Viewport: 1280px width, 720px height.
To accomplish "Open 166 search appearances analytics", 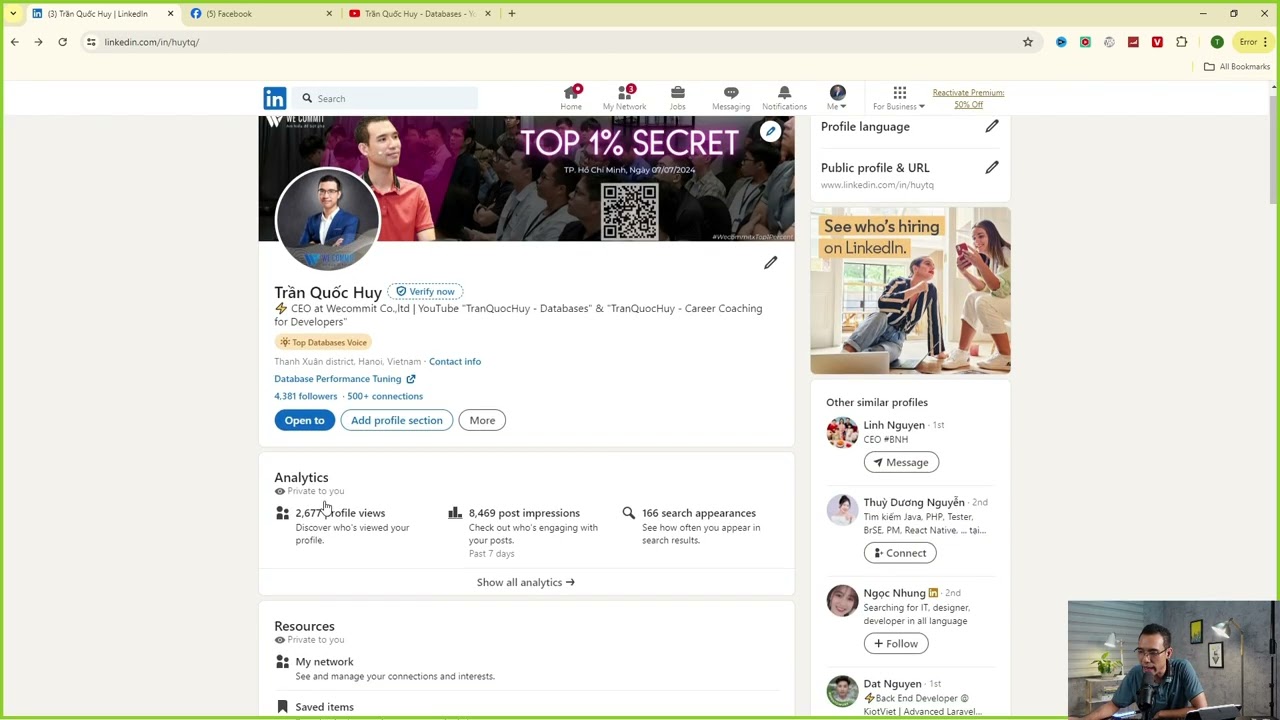I will (x=698, y=513).
